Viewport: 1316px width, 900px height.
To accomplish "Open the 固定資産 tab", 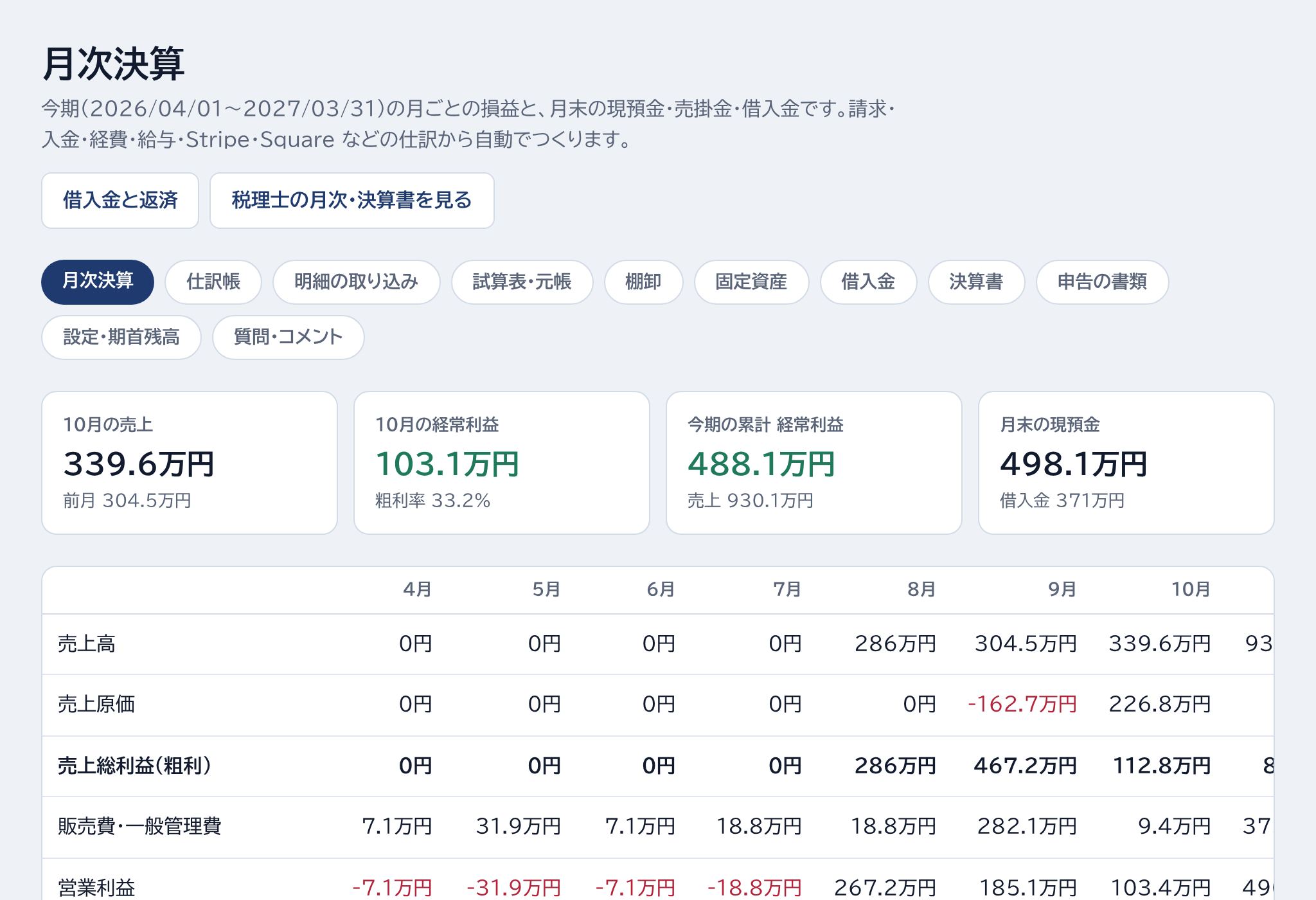I will click(x=751, y=282).
